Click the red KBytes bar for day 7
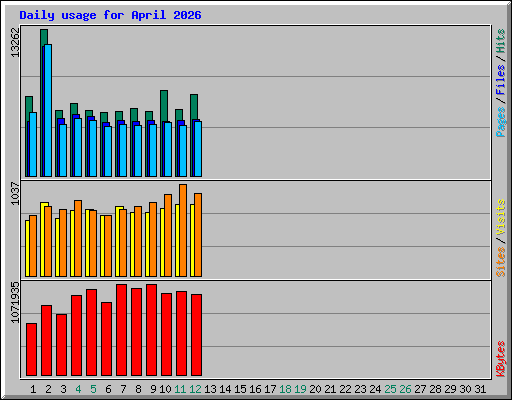512x400 pixels. pos(121,330)
